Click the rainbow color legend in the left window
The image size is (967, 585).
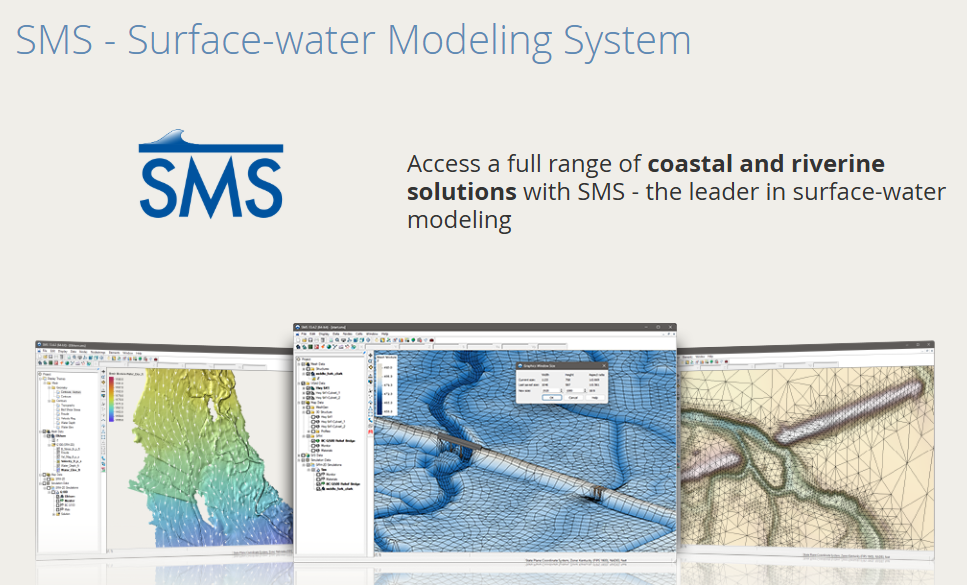click(111, 395)
